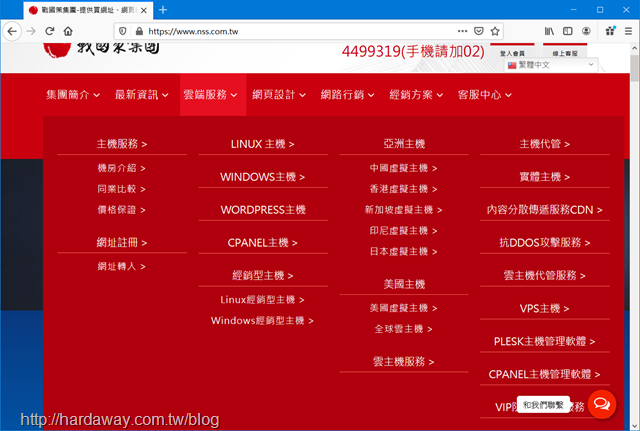Open Firefox account icon
Screen dimensions: 640x431
(586, 31)
